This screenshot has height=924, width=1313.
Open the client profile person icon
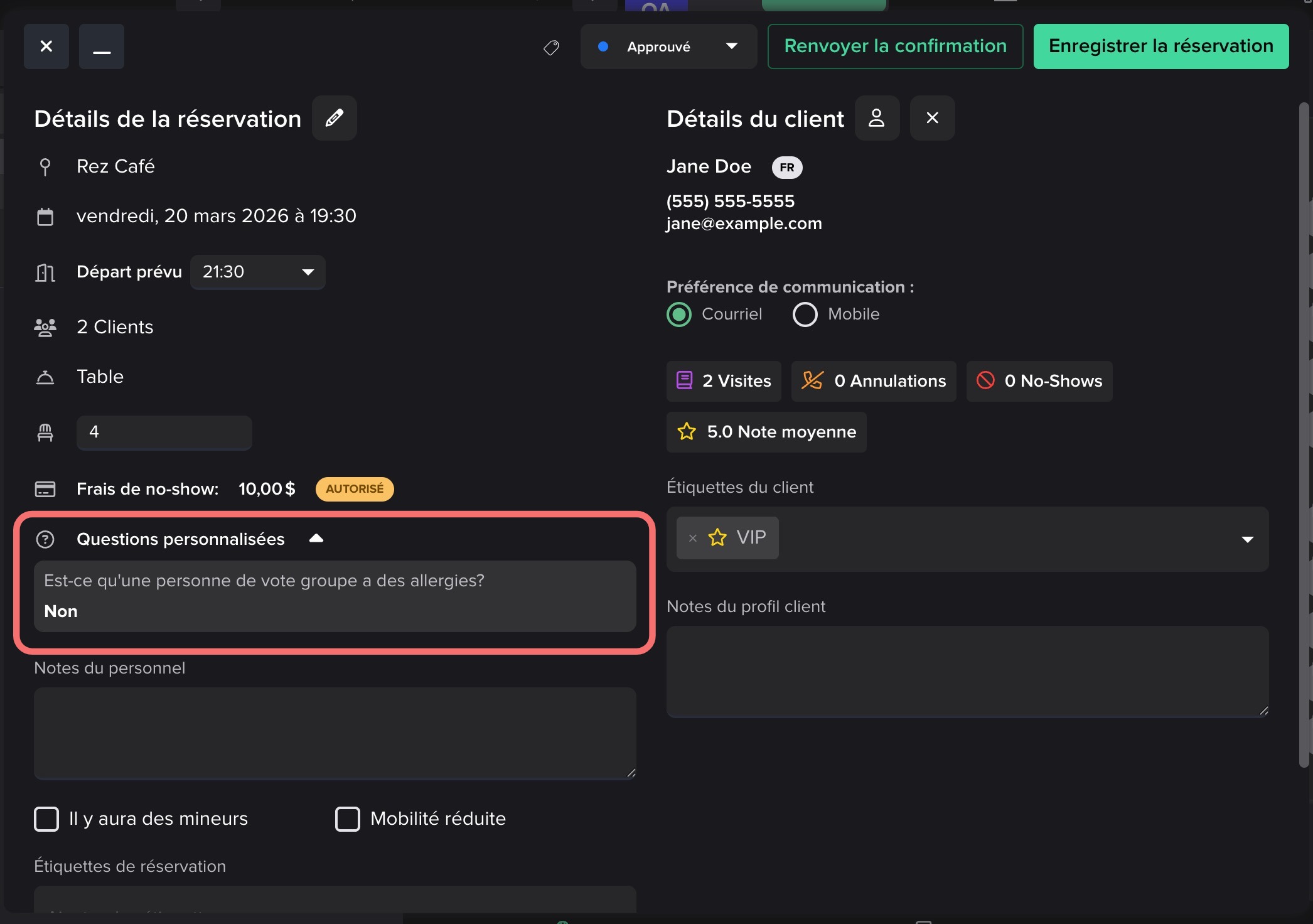tap(877, 118)
